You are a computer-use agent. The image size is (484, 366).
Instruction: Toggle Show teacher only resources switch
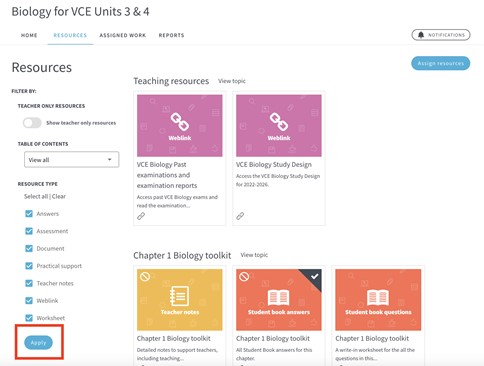(32, 123)
